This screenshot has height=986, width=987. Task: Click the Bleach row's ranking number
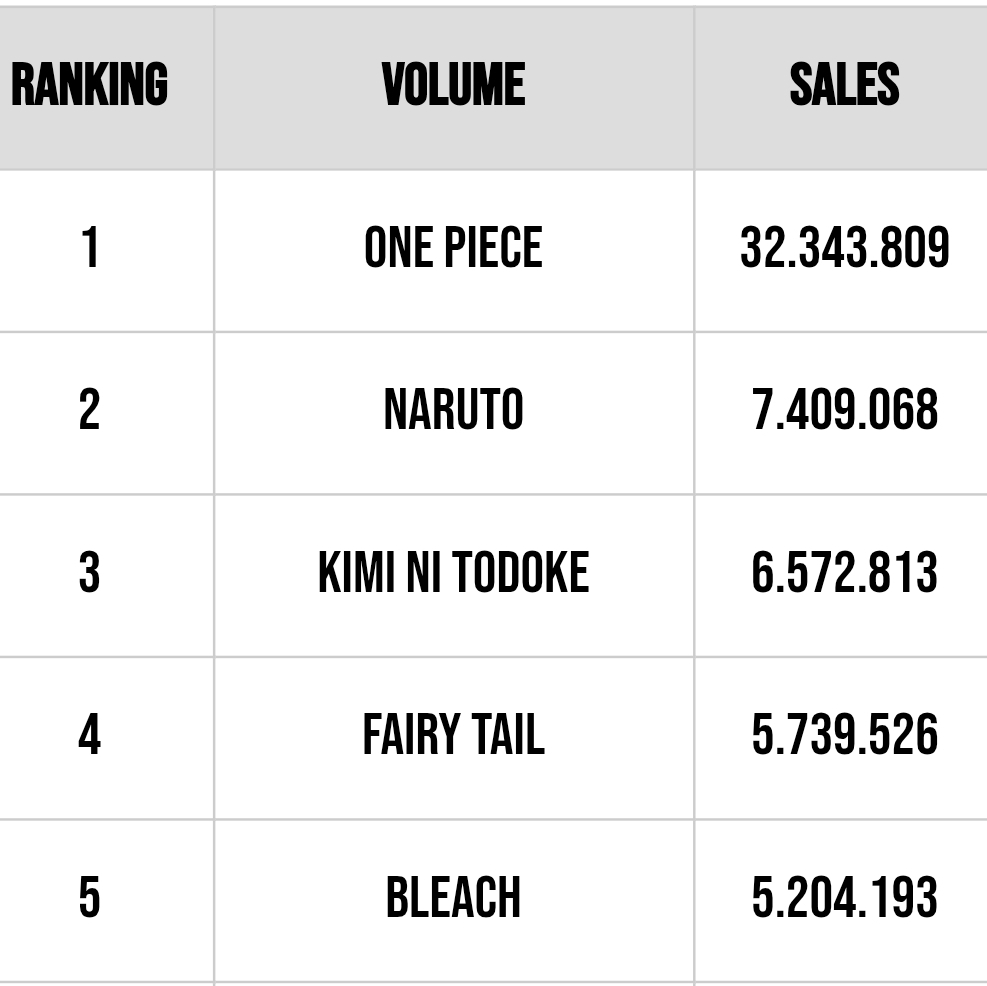89,897
